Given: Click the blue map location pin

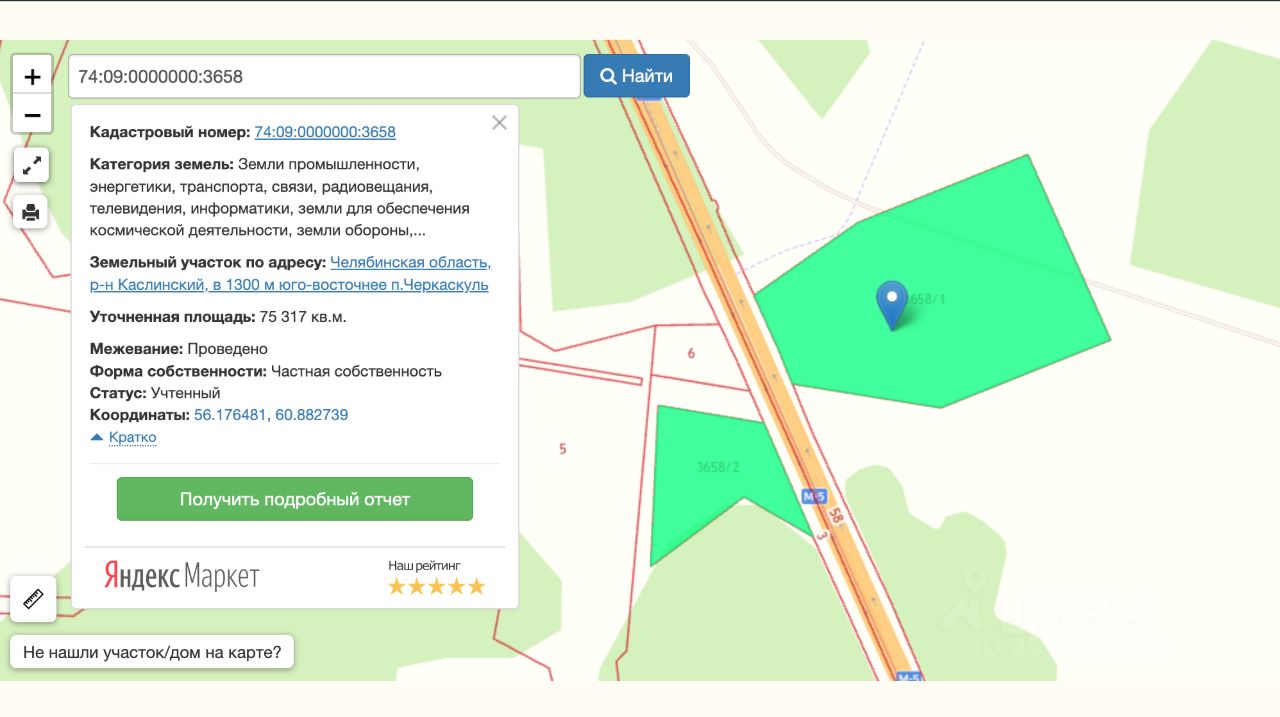Looking at the screenshot, I should [x=891, y=304].
